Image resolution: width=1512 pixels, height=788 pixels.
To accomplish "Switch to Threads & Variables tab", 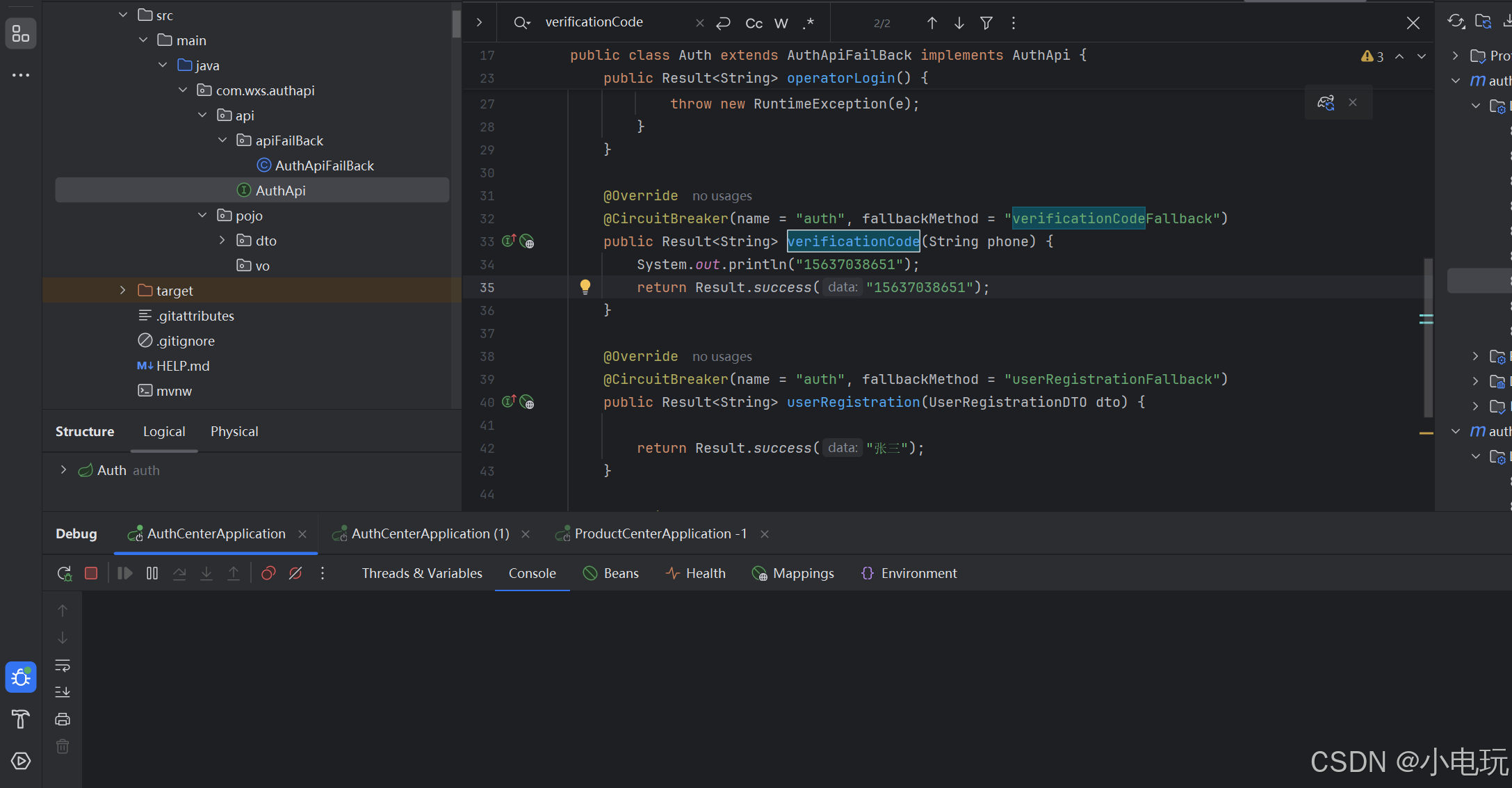I will [422, 573].
